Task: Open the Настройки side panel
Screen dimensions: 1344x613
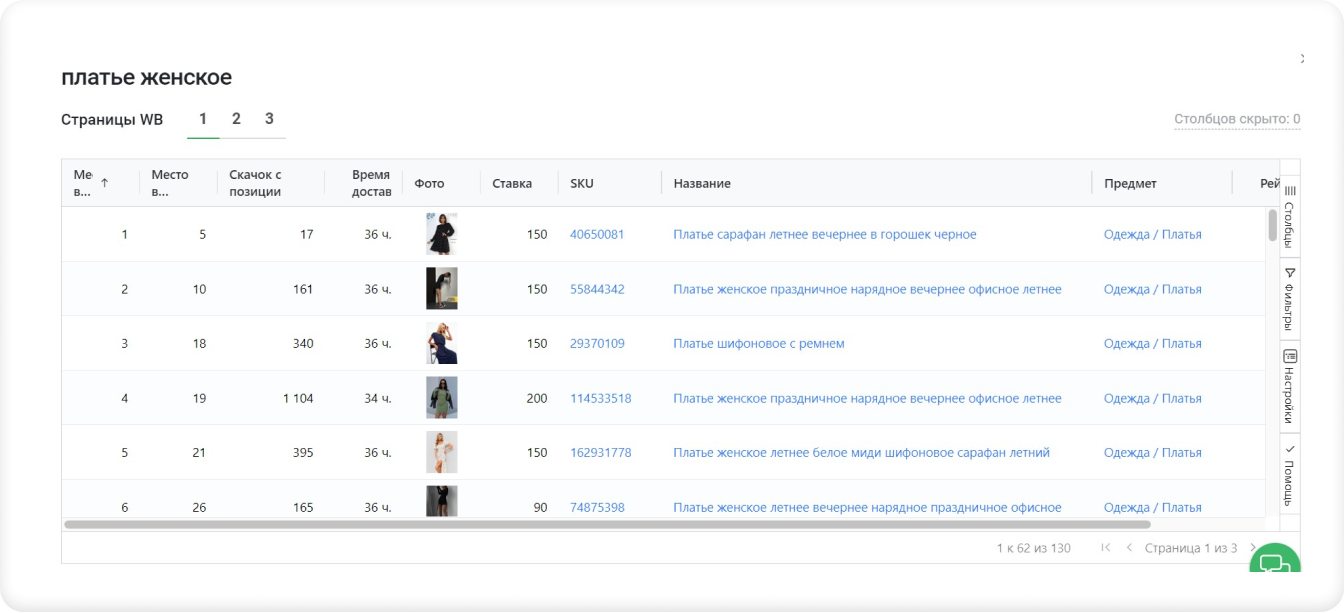Action: point(1289,386)
